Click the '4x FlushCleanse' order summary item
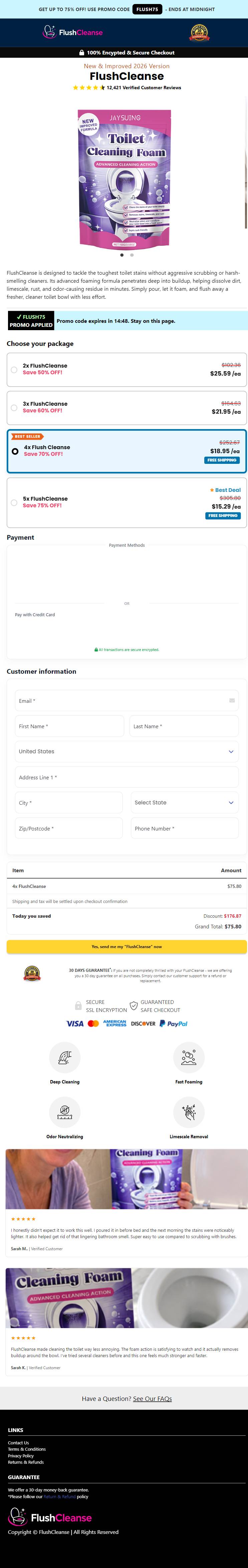This screenshot has height=1568, width=248. (x=29, y=886)
